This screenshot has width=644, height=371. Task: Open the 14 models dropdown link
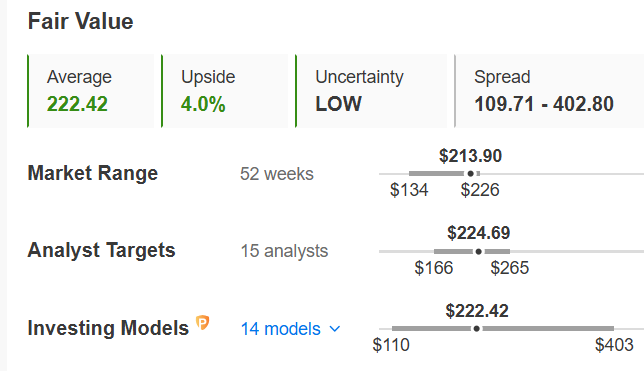click(x=281, y=329)
